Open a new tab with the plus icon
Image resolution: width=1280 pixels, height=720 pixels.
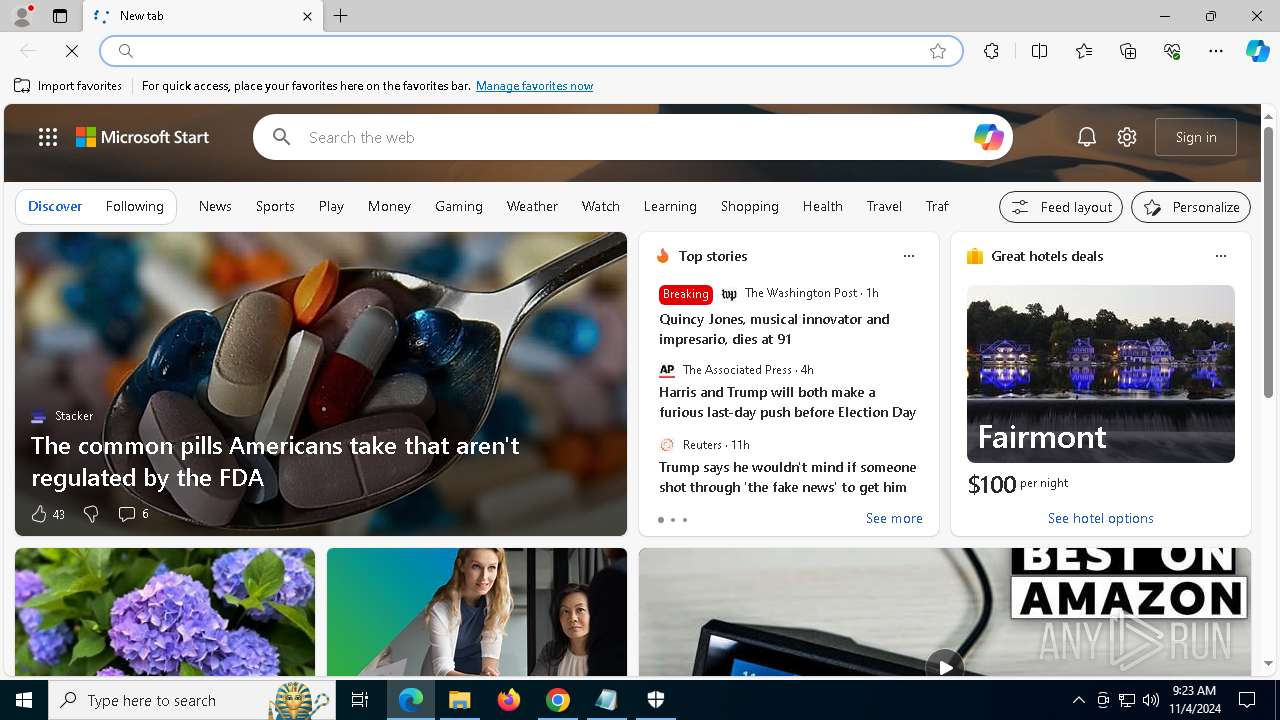pyautogui.click(x=341, y=16)
